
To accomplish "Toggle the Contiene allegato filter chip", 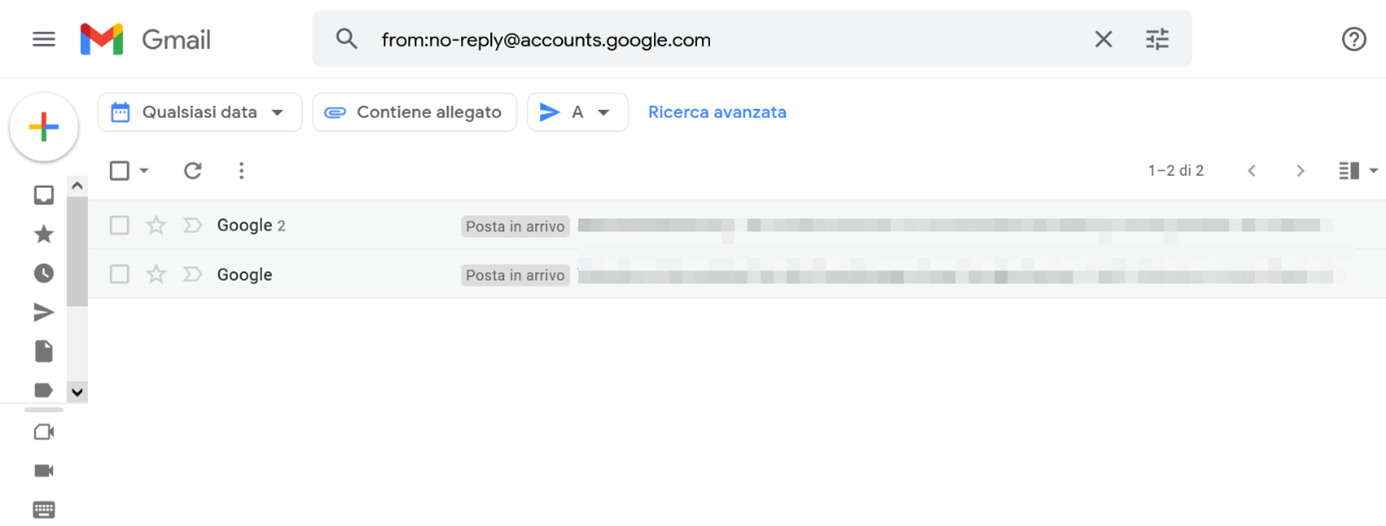I will tap(415, 112).
